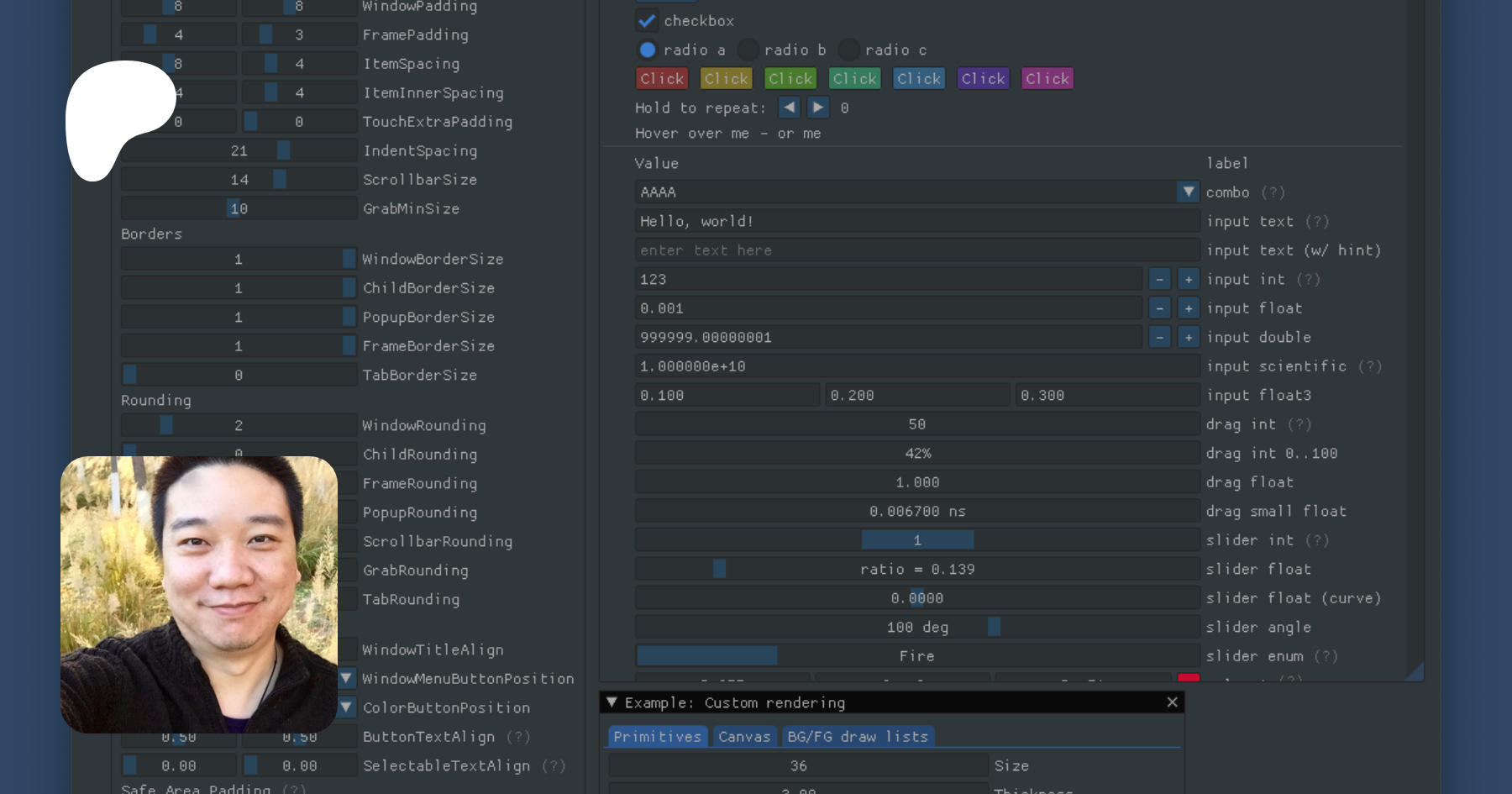Toggle the checkbox option
This screenshot has width=1512, height=794.
point(647,21)
